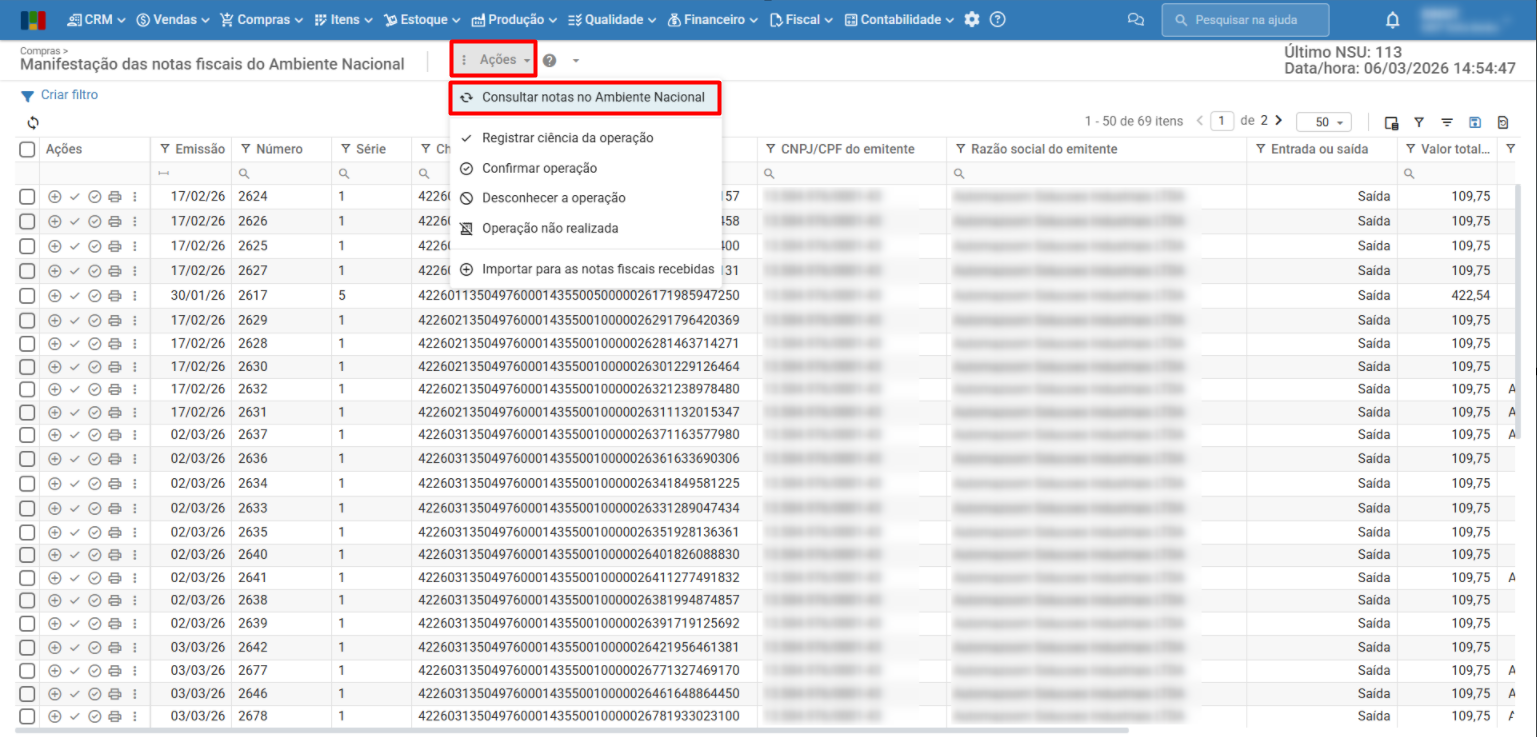Check the row checkbox for note 2641
Viewport: 1537px width, 737px height.
pyautogui.click(x=27, y=578)
